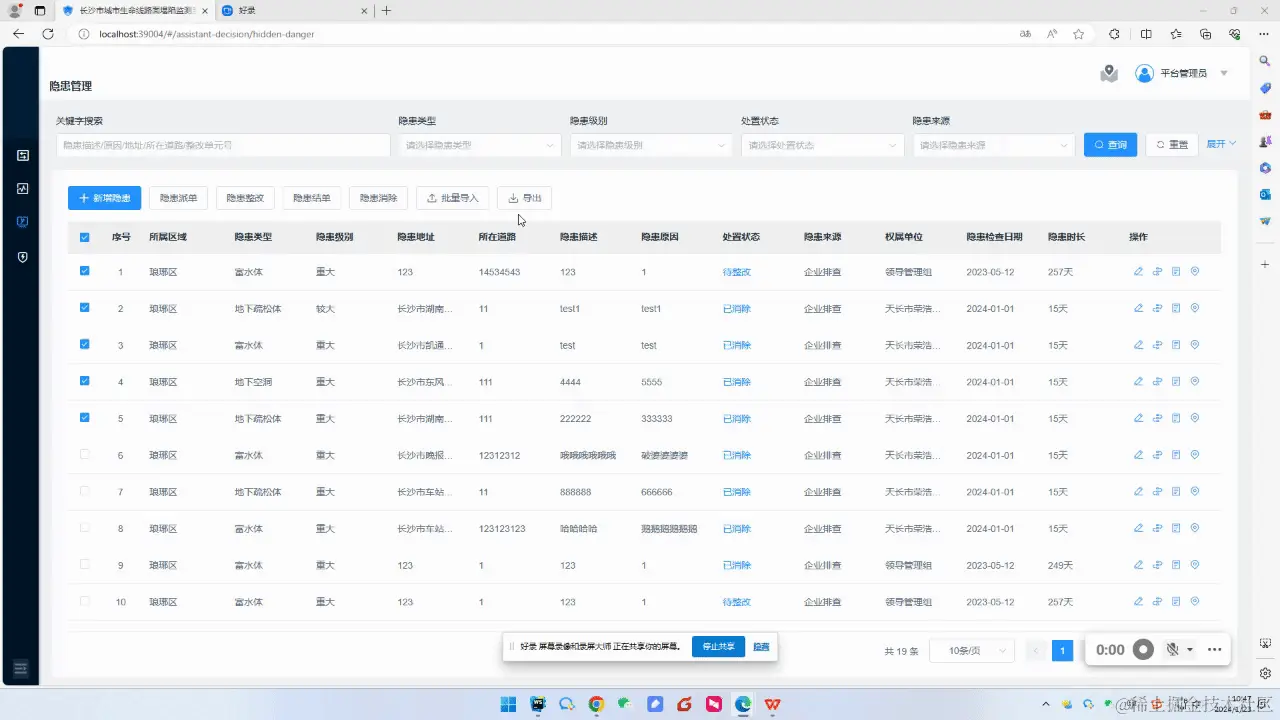Open the 10条/页 page size dropdown

tap(972, 651)
